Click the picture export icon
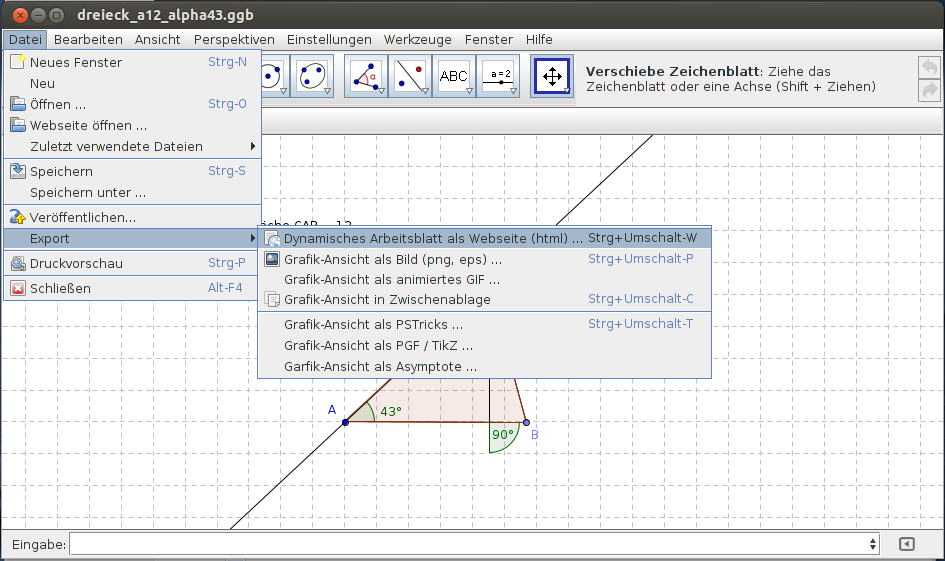 click(x=272, y=259)
